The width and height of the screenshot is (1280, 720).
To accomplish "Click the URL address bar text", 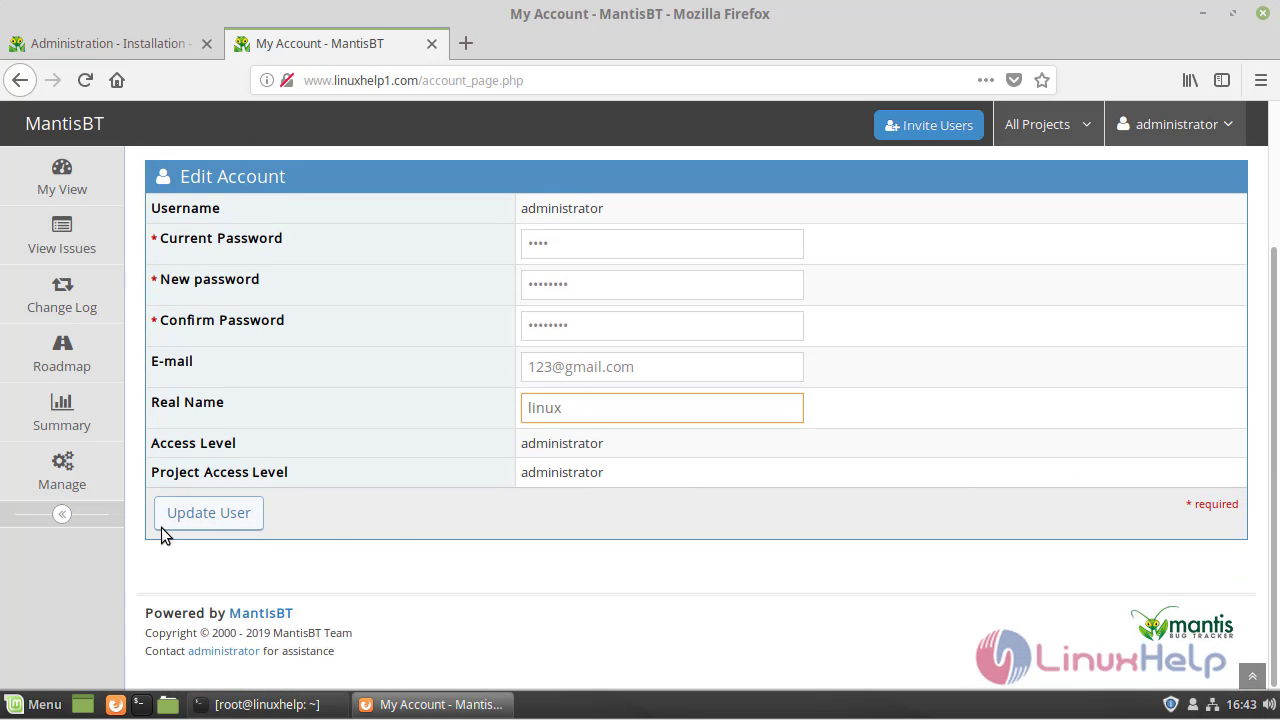I will pyautogui.click(x=413, y=80).
